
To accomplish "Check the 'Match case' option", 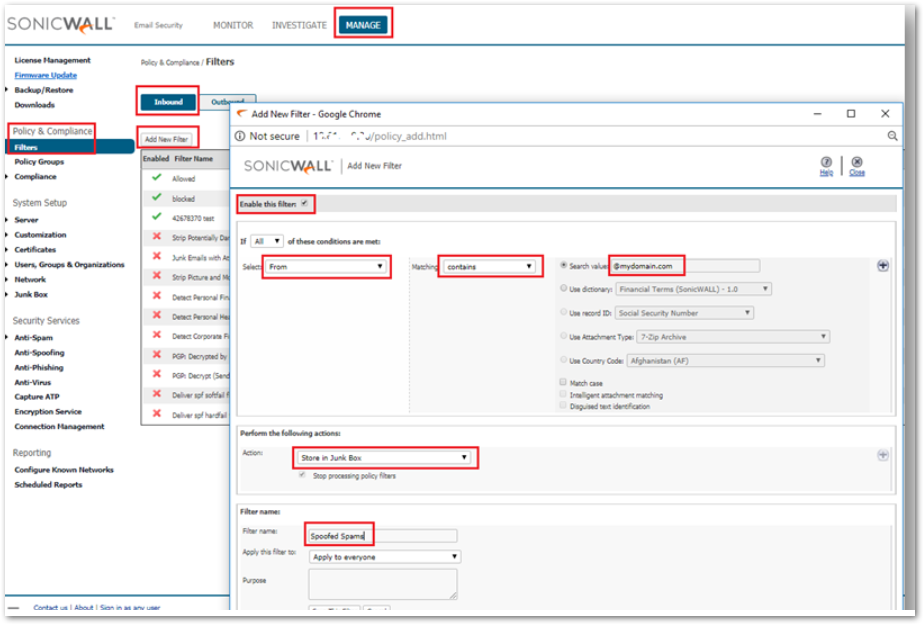I will click(x=563, y=382).
